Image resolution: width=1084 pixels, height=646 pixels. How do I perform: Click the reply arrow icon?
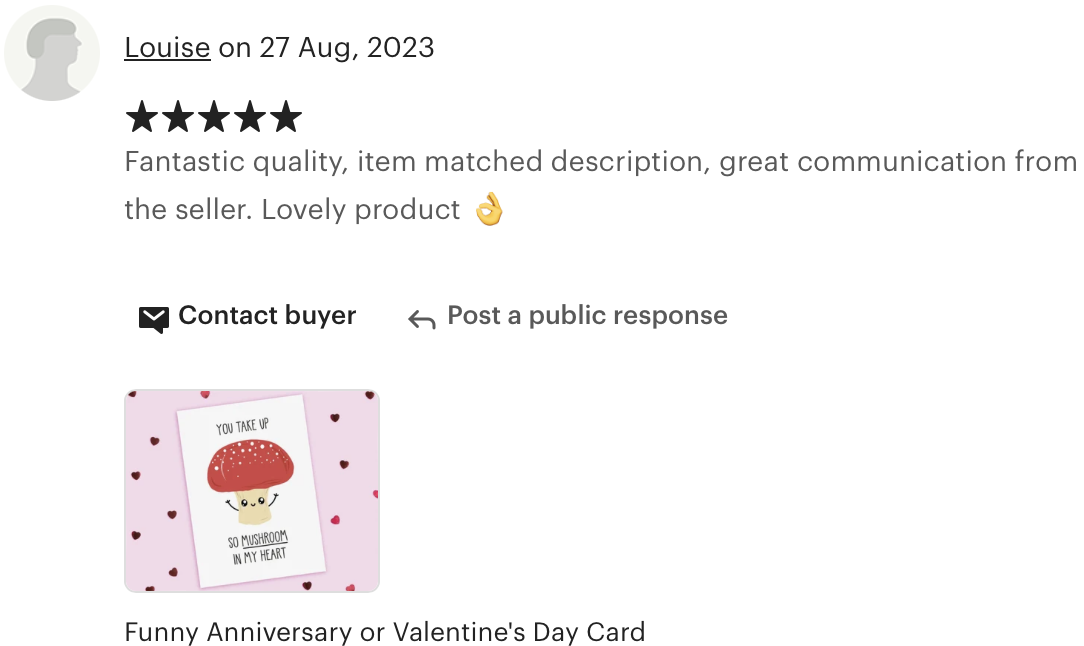pyautogui.click(x=422, y=319)
